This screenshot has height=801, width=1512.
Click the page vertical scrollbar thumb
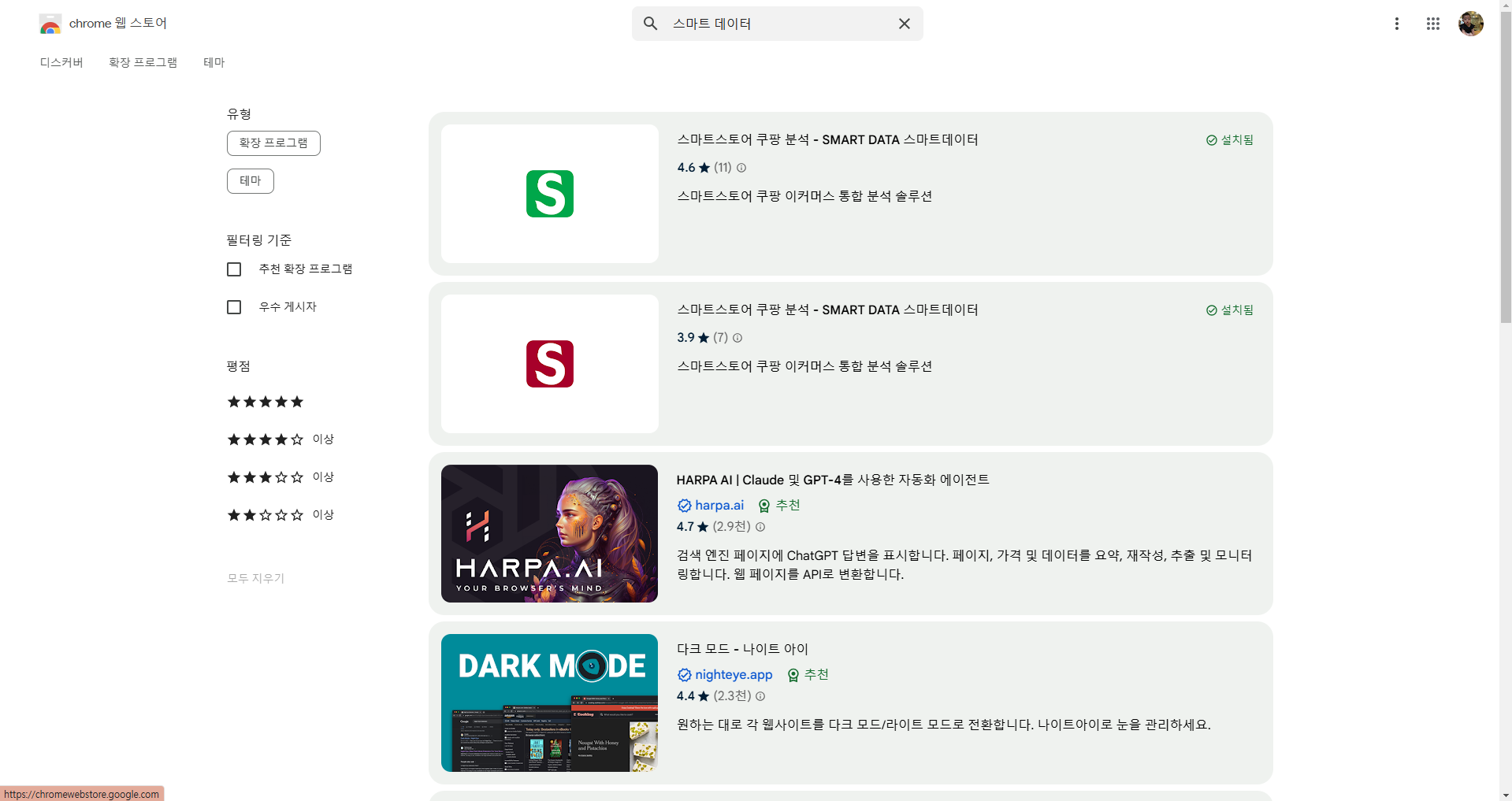pos(1506,167)
